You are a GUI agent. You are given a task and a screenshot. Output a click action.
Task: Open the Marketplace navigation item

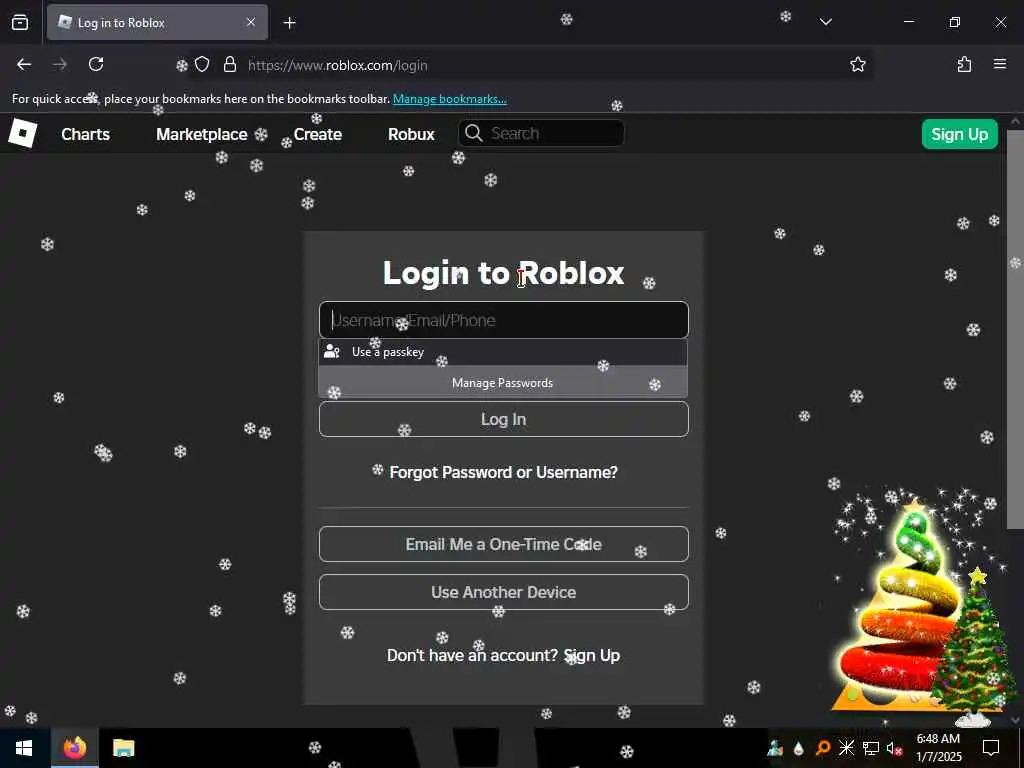click(202, 134)
